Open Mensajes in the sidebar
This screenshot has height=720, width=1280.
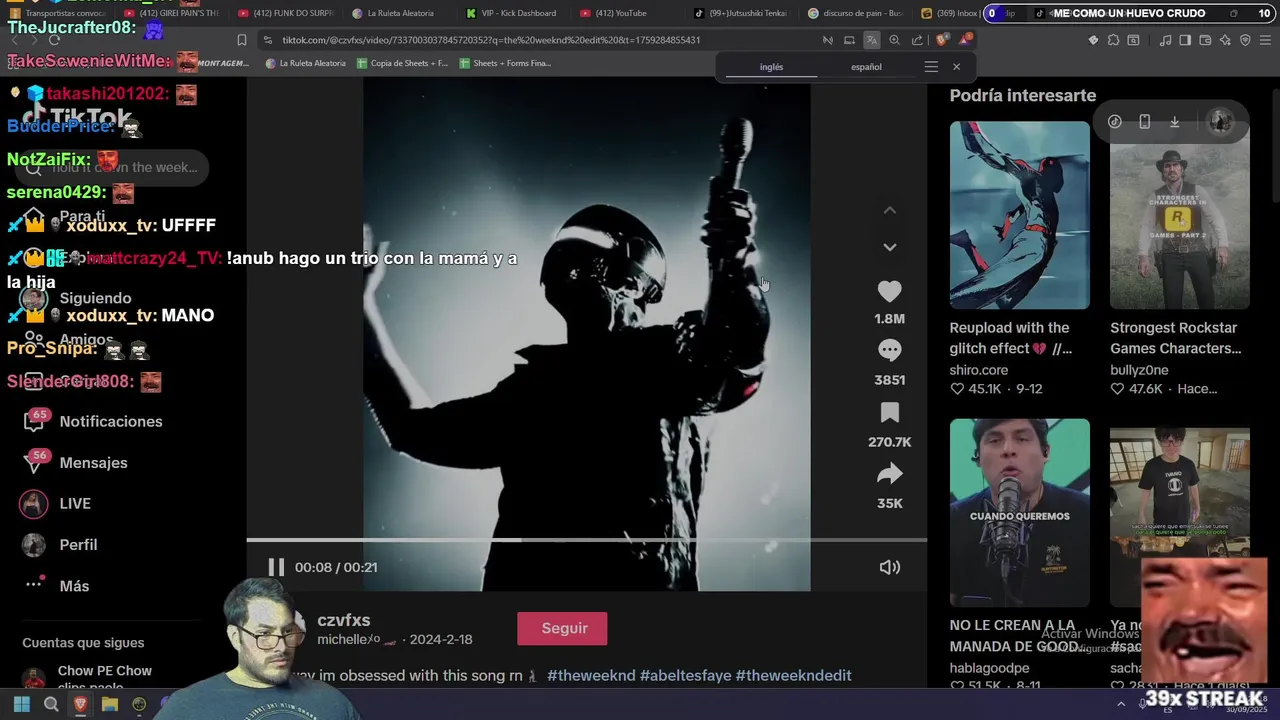pyautogui.click(x=75, y=463)
